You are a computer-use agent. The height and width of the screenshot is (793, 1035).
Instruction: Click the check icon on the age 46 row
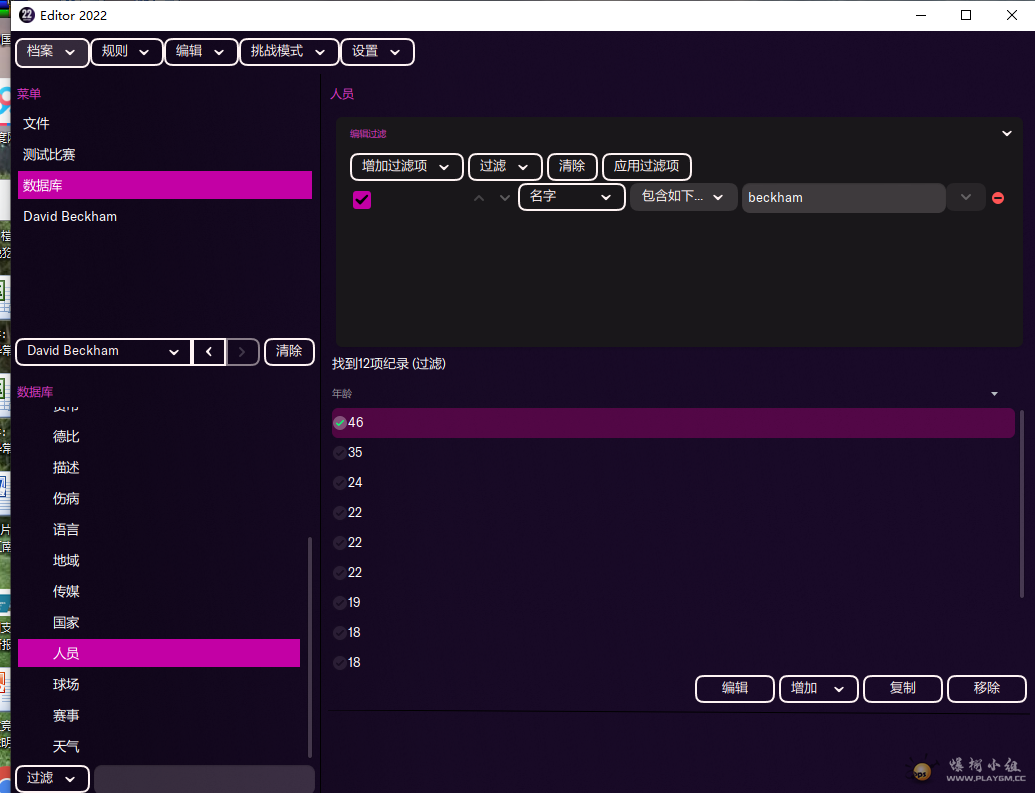pos(340,423)
